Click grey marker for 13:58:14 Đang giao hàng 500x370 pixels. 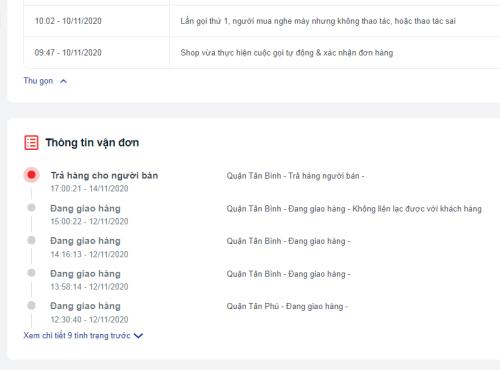point(31,273)
